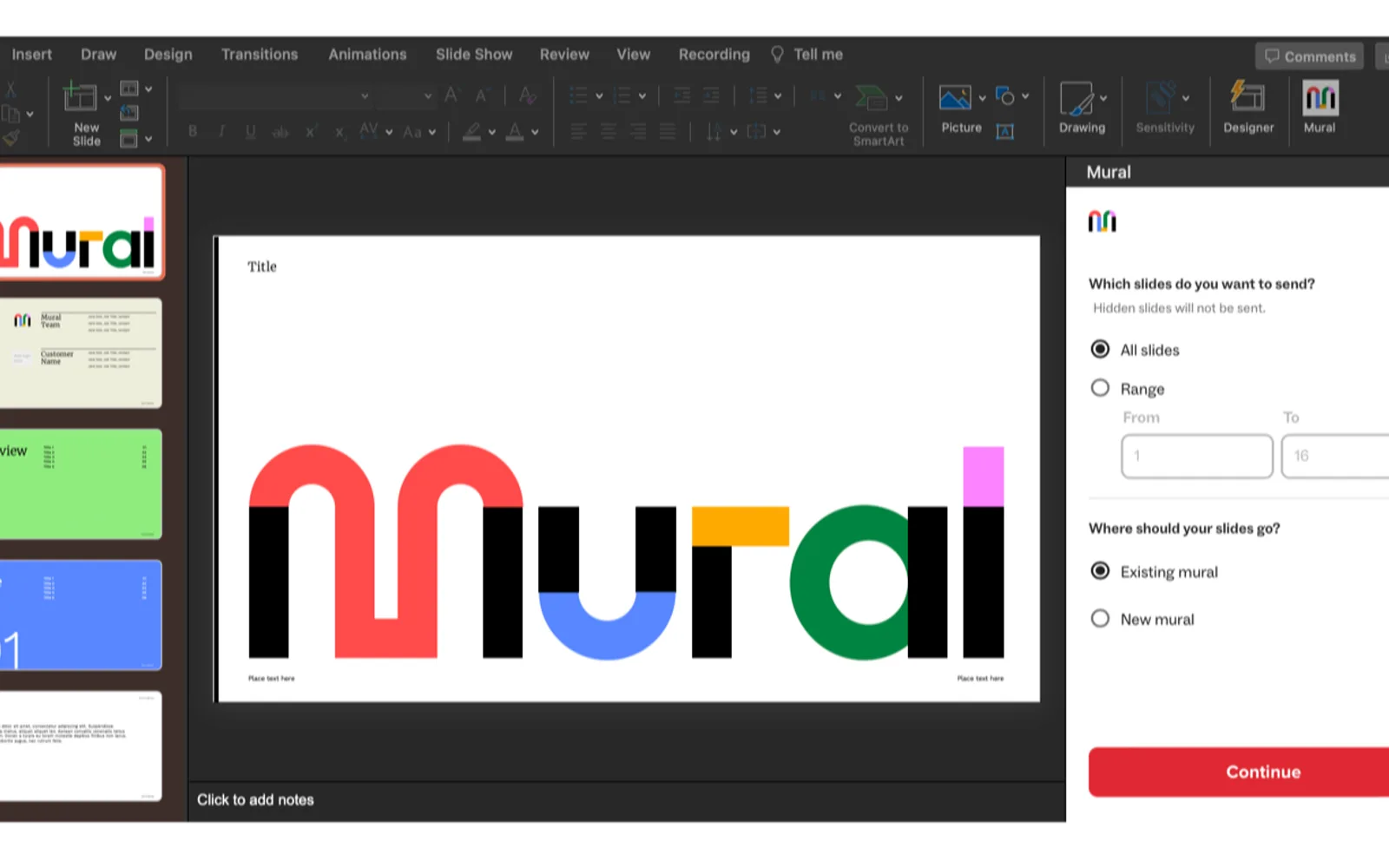The height and width of the screenshot is (868, 1389).
Task: Switch to the Transitions tab
Action: click(260, 54)
